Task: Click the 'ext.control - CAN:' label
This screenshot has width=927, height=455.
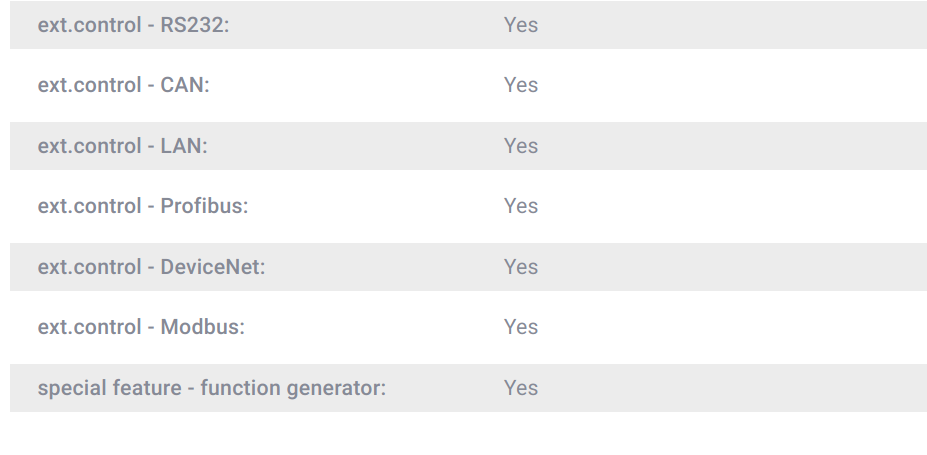Action: click(x=123, y=85)
